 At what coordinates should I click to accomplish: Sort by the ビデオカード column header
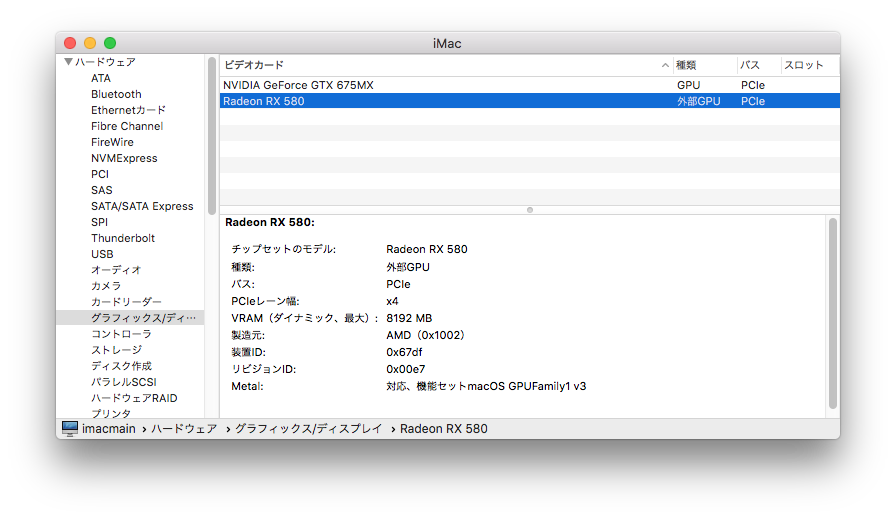[x=254, y=65]
